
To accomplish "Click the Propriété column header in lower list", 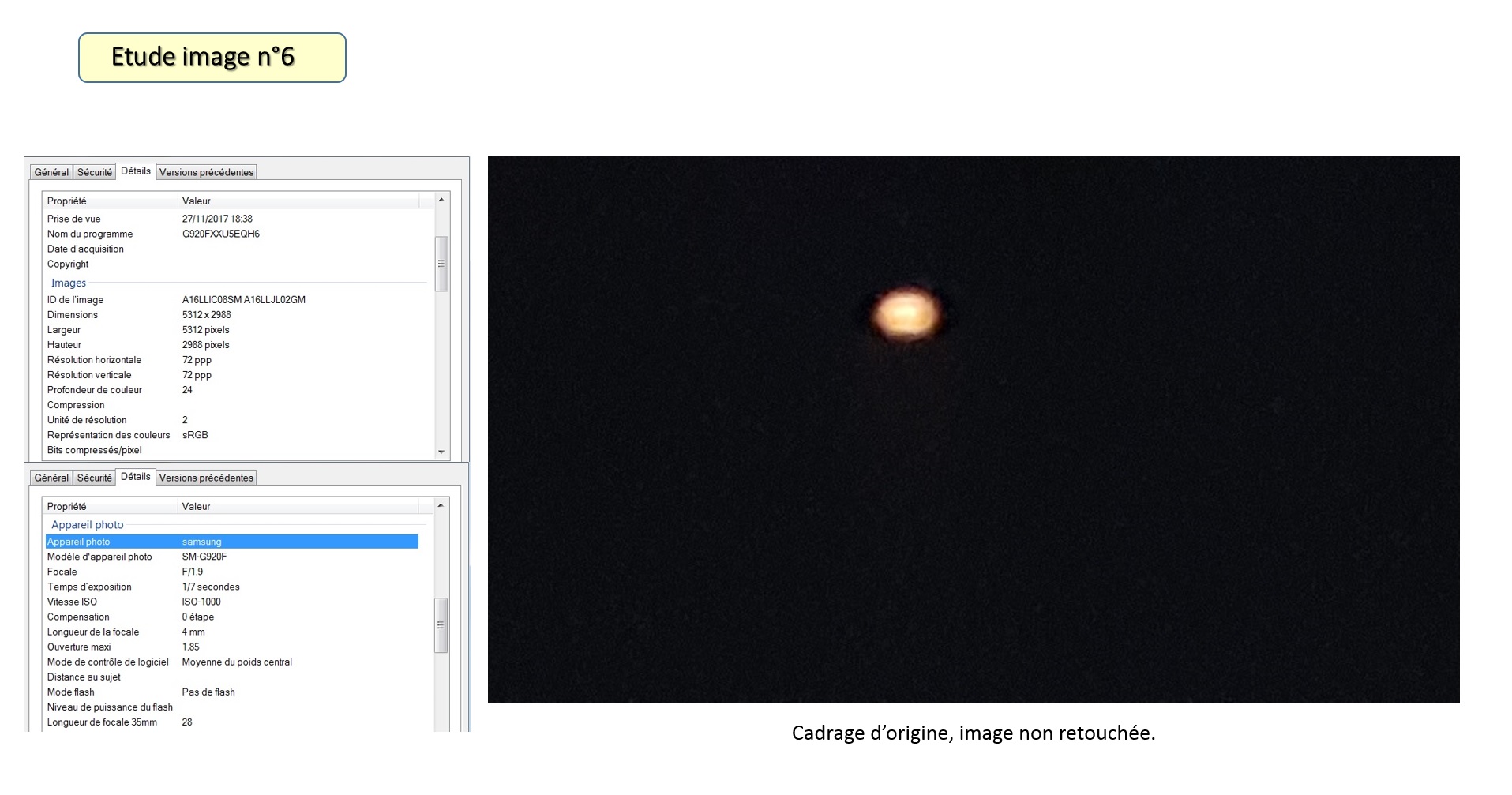I will pyautogui.click(x=110, y=506).
